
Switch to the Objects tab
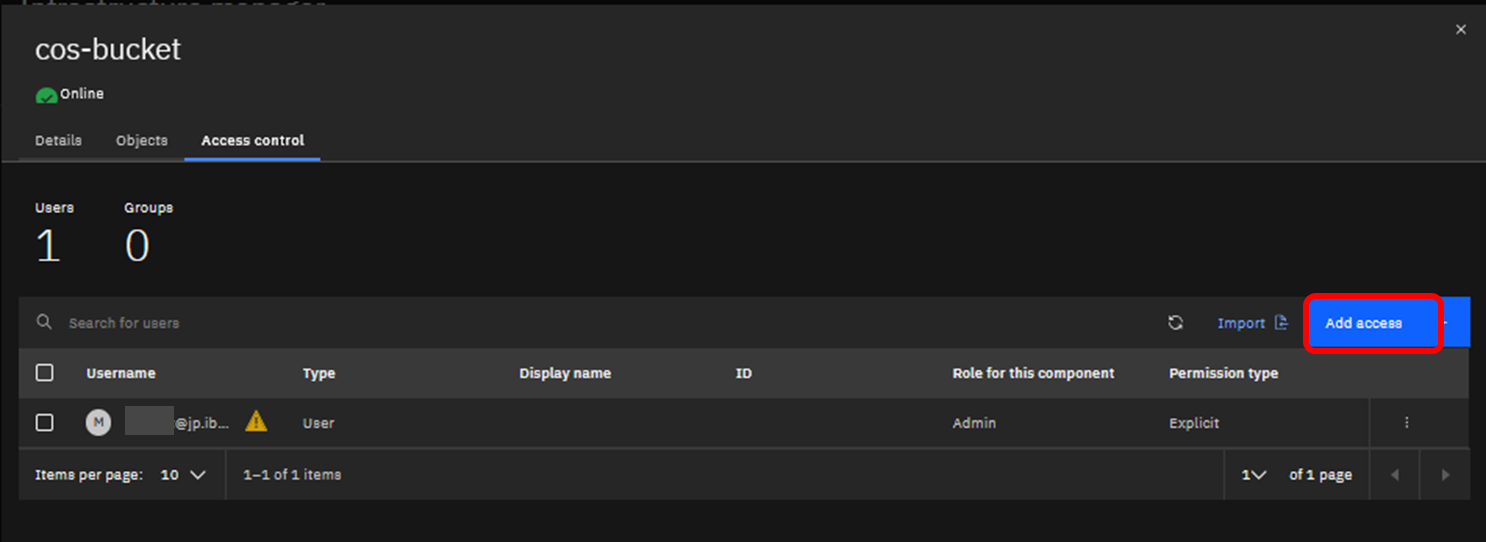(x=142, y=141)
